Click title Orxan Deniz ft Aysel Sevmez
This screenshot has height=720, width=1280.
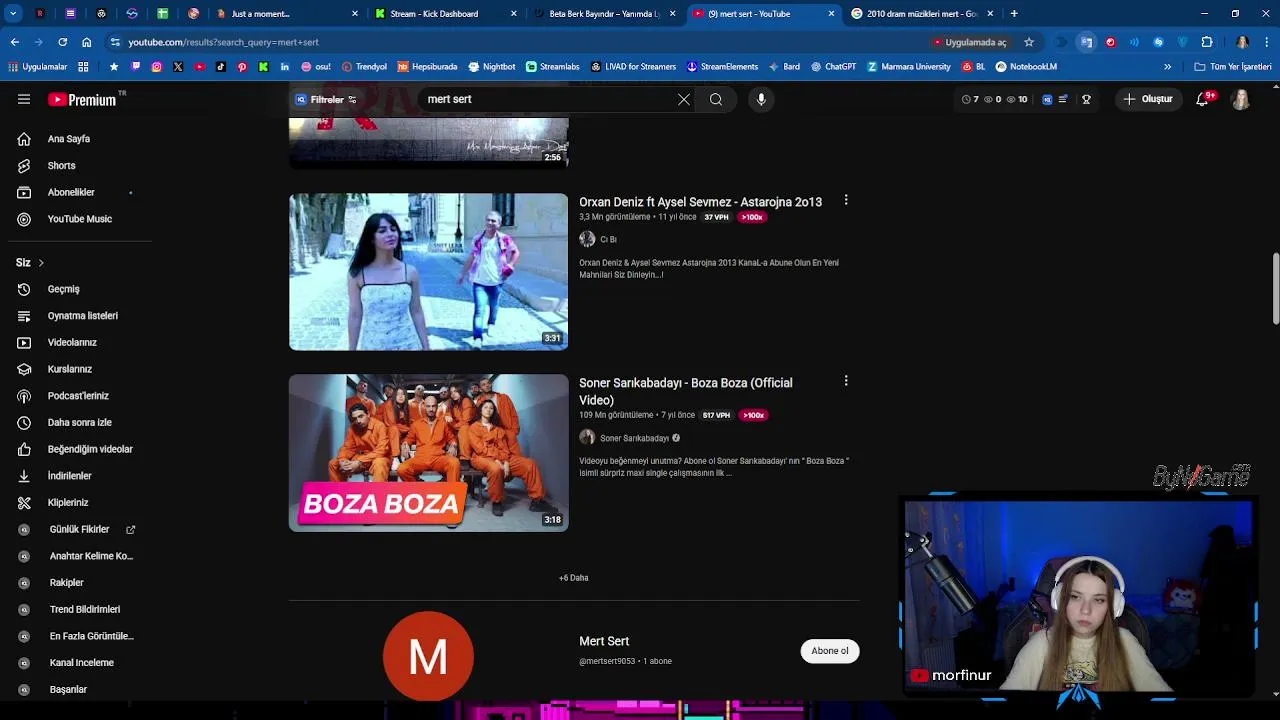click(x=700, y=202)
